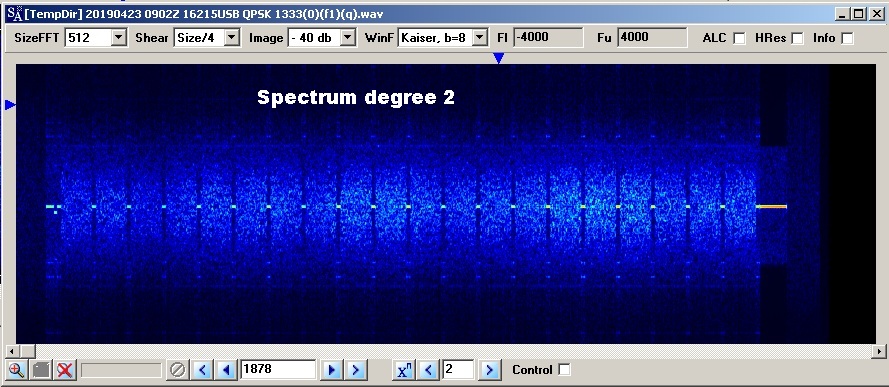
Task: Click the horizontal scrollbar right arrow
Action: [x=879, y=351]
